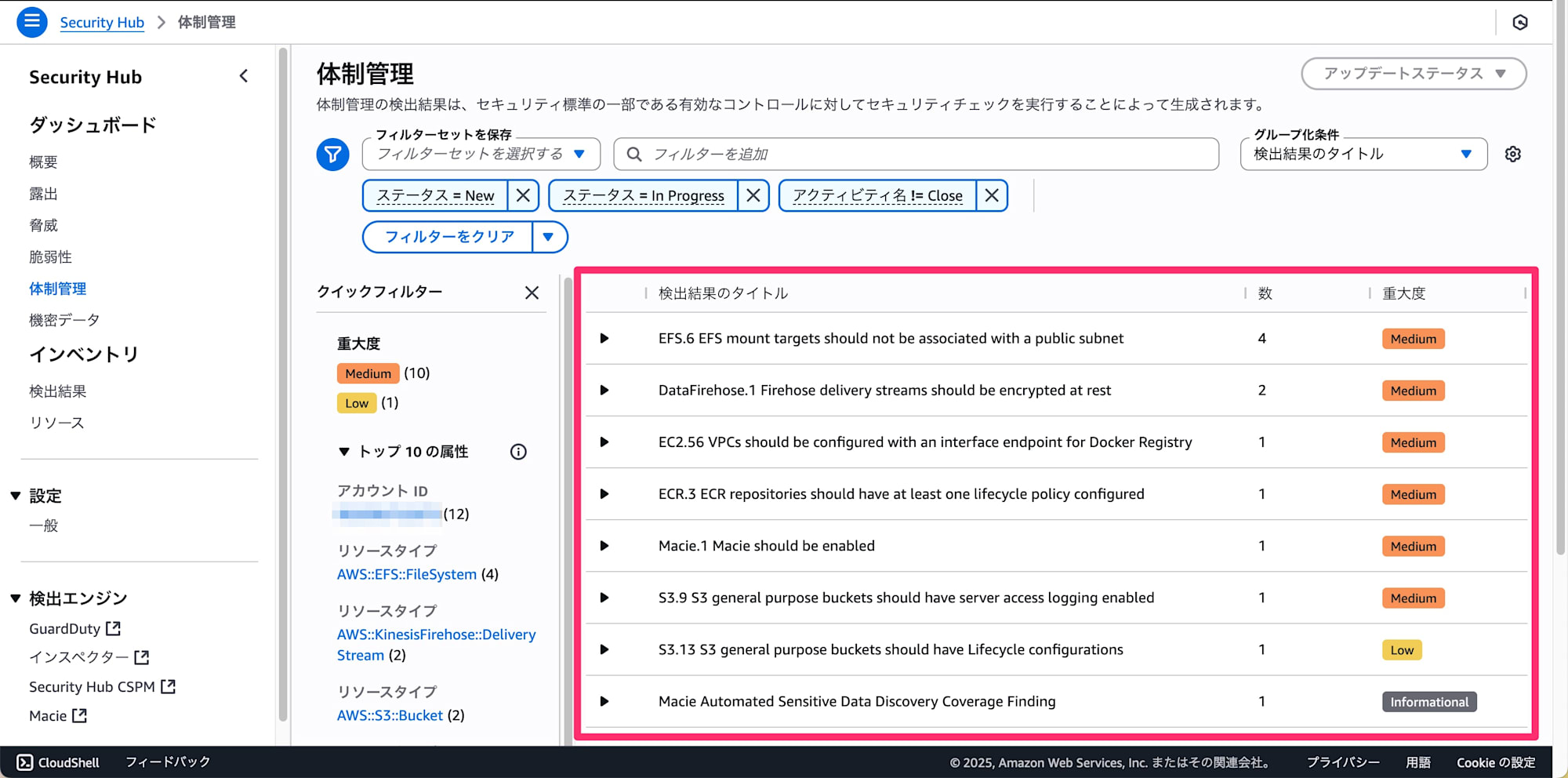Remove the アクティビティ名 != Close filter

tap(992, 195)
